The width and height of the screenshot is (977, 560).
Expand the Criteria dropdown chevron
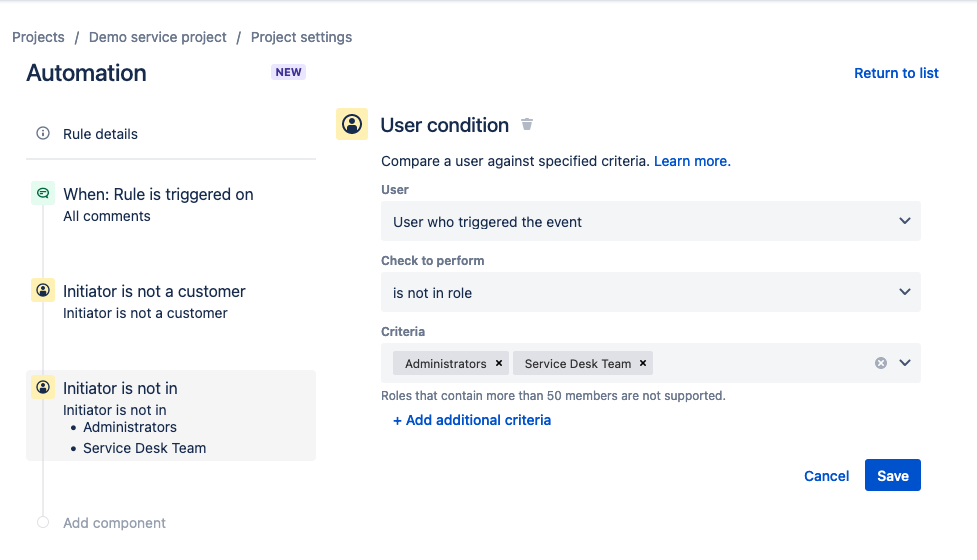[x=905, y=363]
